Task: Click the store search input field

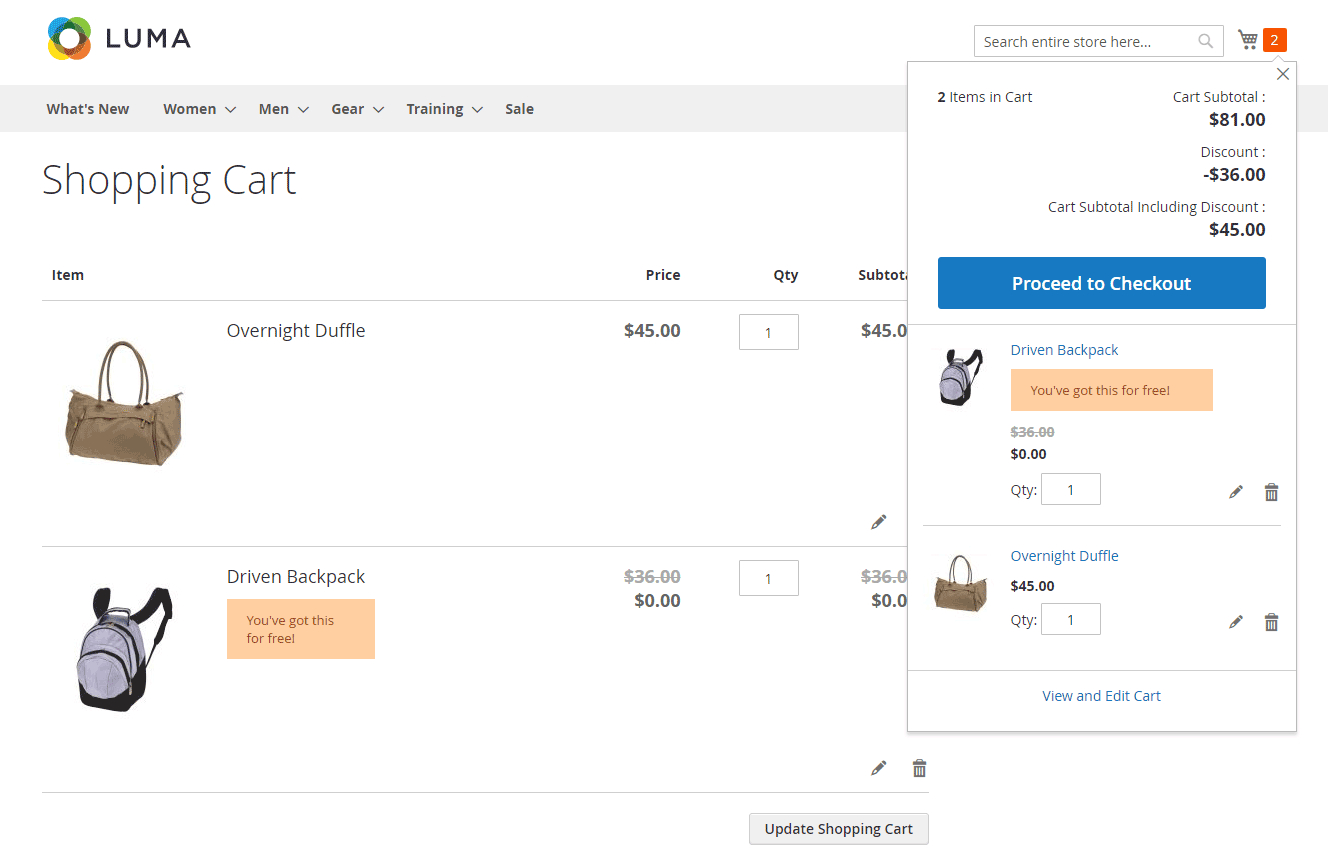Action: [x=1085, y=41]
